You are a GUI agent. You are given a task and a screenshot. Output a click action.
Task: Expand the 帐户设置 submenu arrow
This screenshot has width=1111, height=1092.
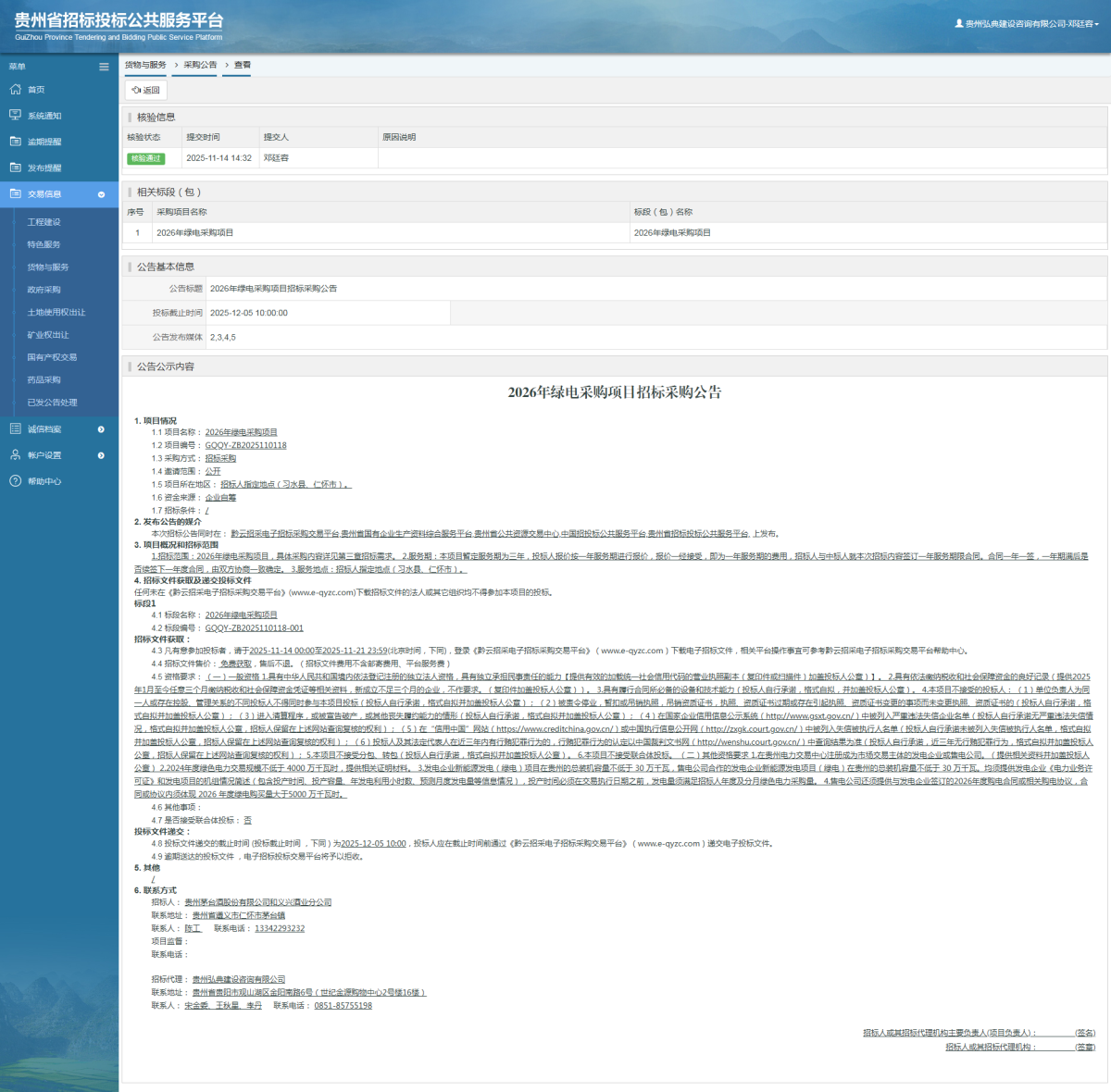point(101,455)
